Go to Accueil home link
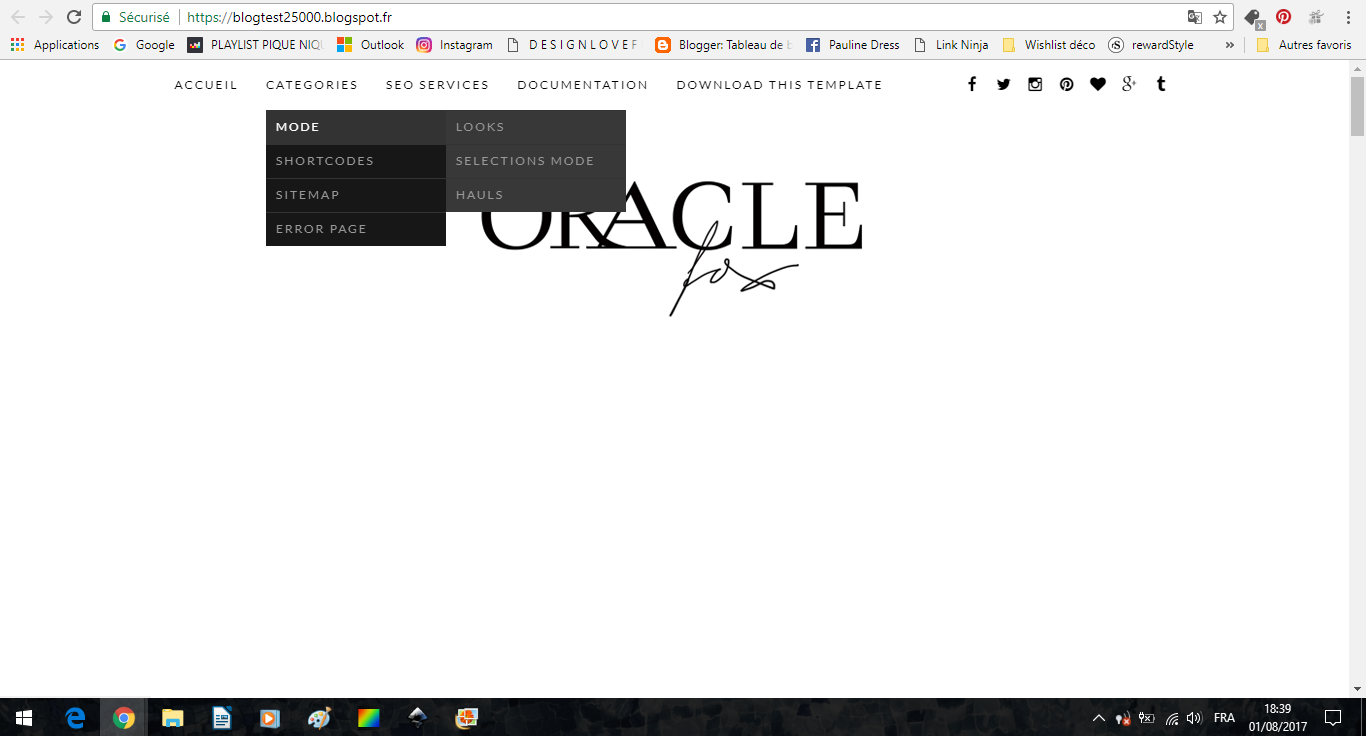 coord(206,85)
